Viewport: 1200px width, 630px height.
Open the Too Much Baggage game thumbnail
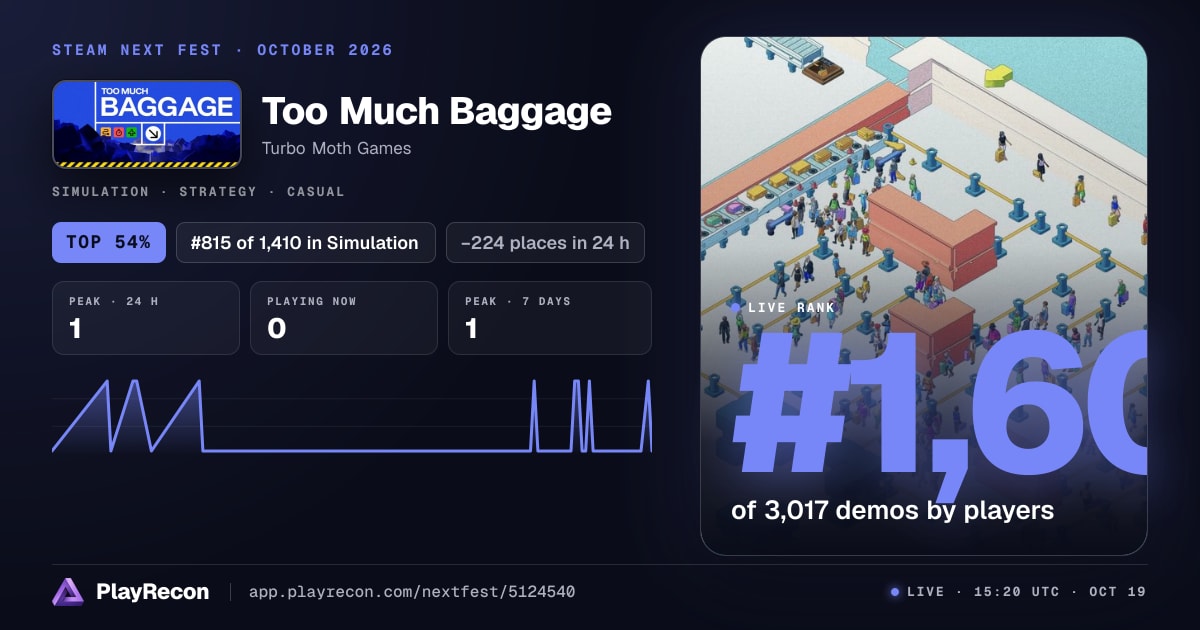[147, 124]
